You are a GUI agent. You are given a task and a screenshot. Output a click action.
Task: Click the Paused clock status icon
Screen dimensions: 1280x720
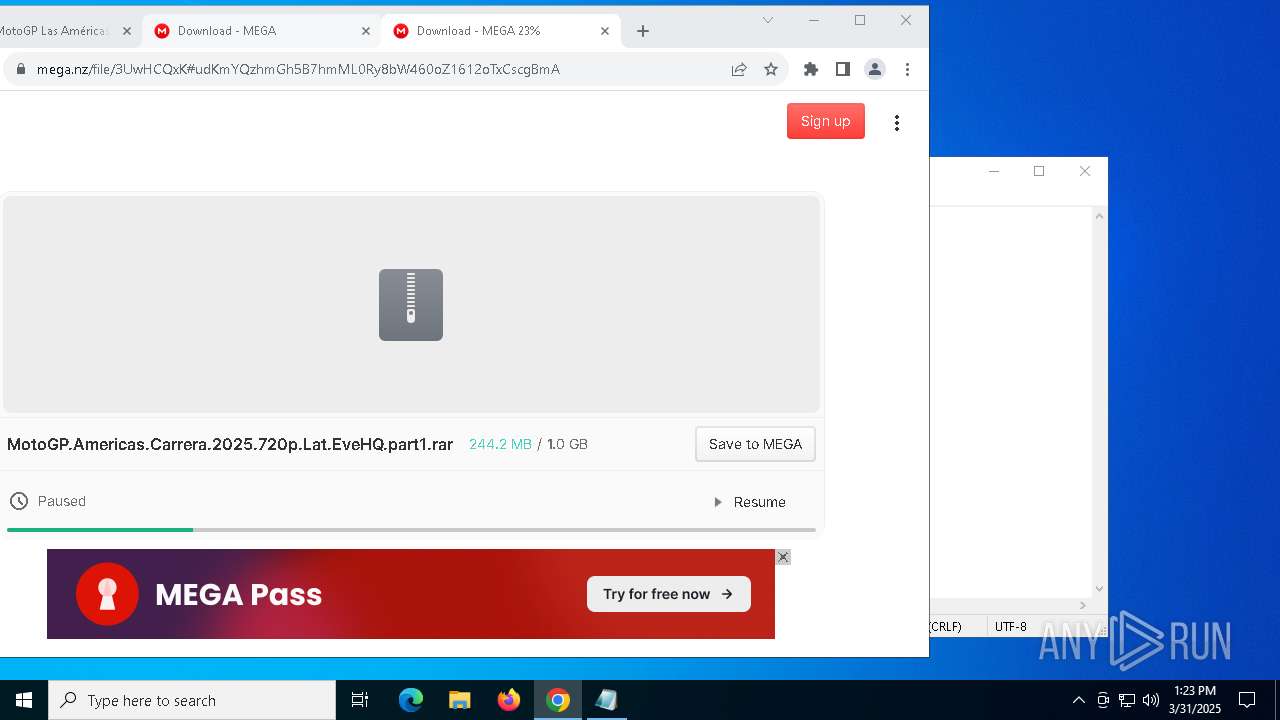tap(19, 501)
